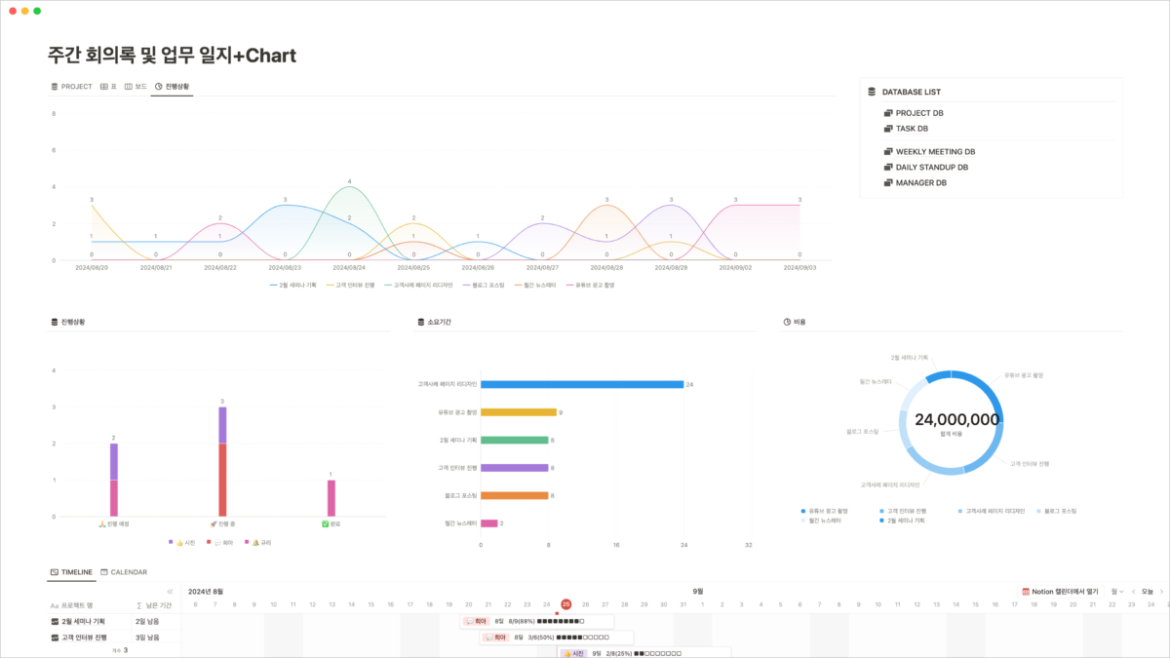Open the 월 view dropdown in the timeline
Viewport: 1170px width, 658px height.
coord(1116,591)
